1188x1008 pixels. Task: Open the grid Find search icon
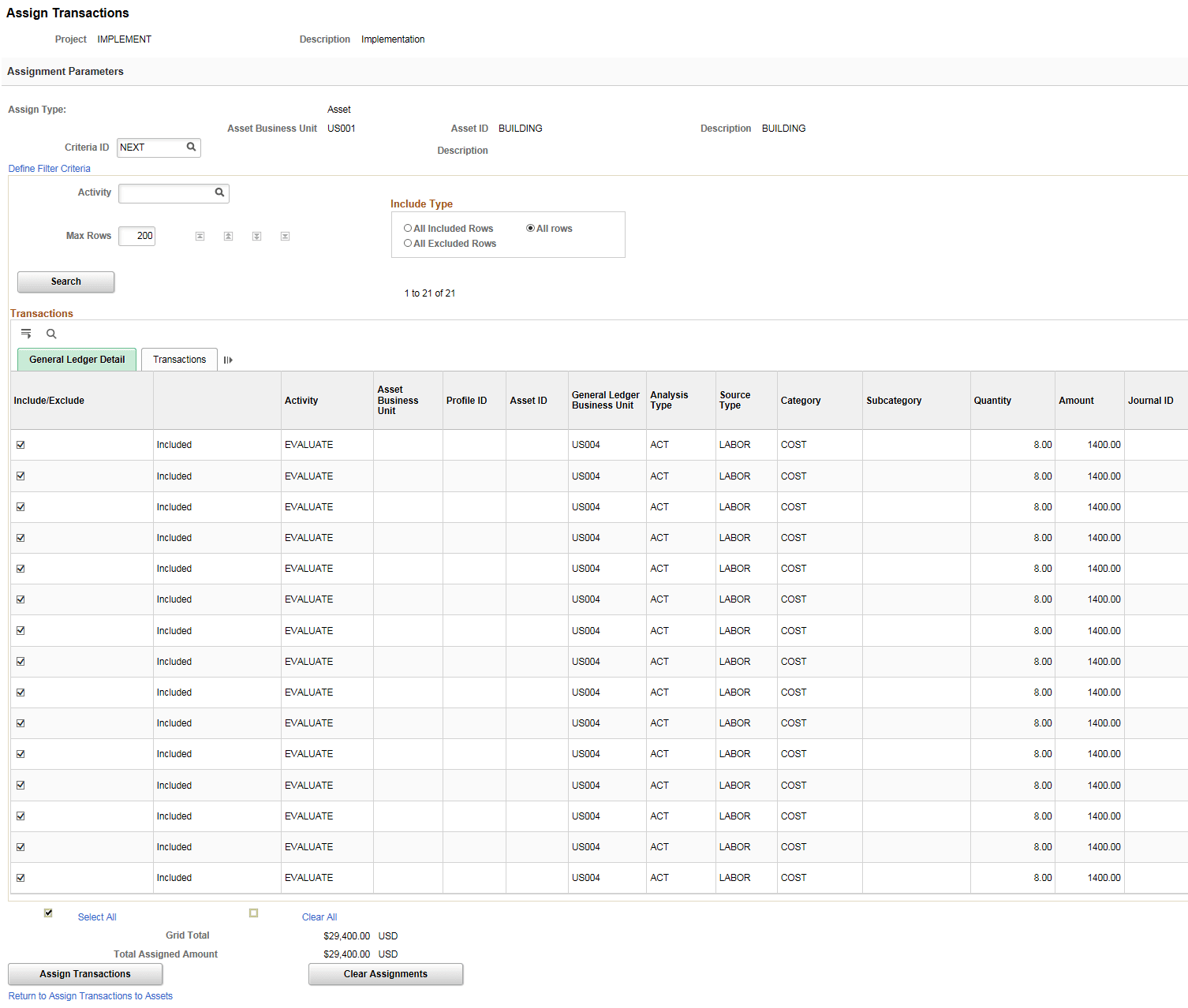point(50,333)
